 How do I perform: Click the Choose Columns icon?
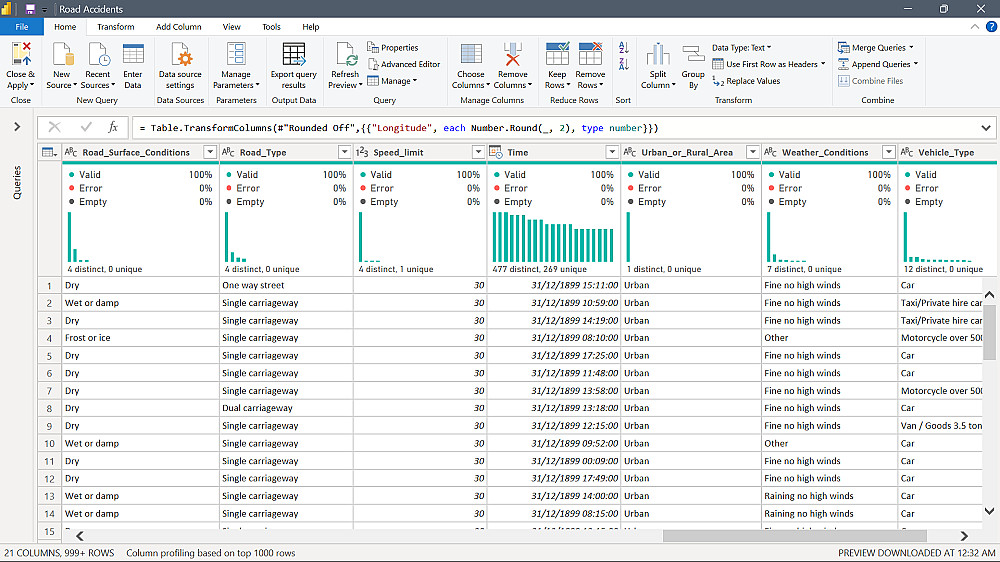point(470,56)
